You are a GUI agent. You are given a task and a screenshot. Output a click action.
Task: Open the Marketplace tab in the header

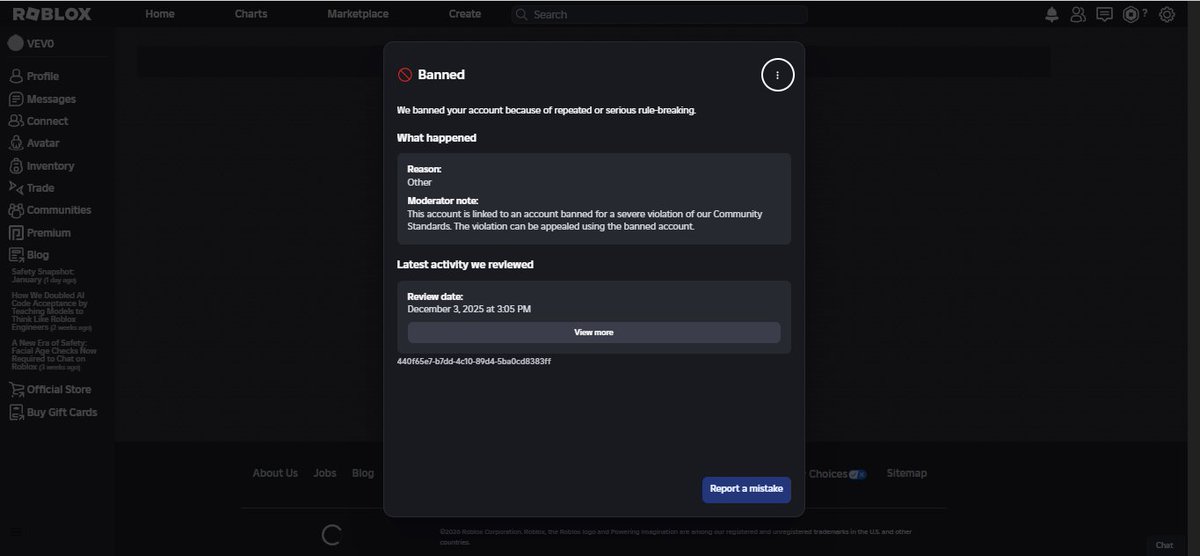pos(357,14)
